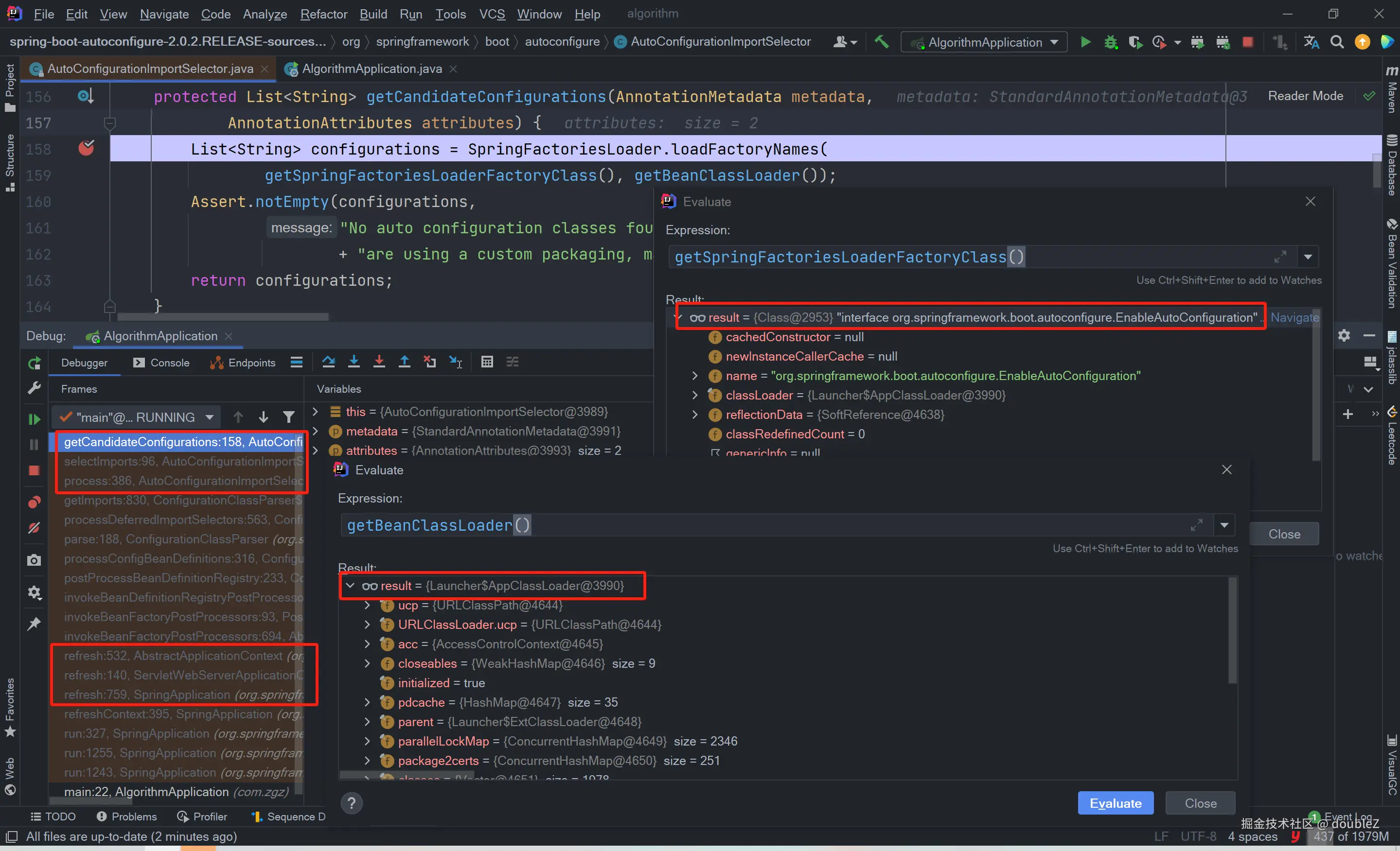Click the Rerun AlgorithmApplication icon
1400x851 pixels.
[x=34, y=363]
